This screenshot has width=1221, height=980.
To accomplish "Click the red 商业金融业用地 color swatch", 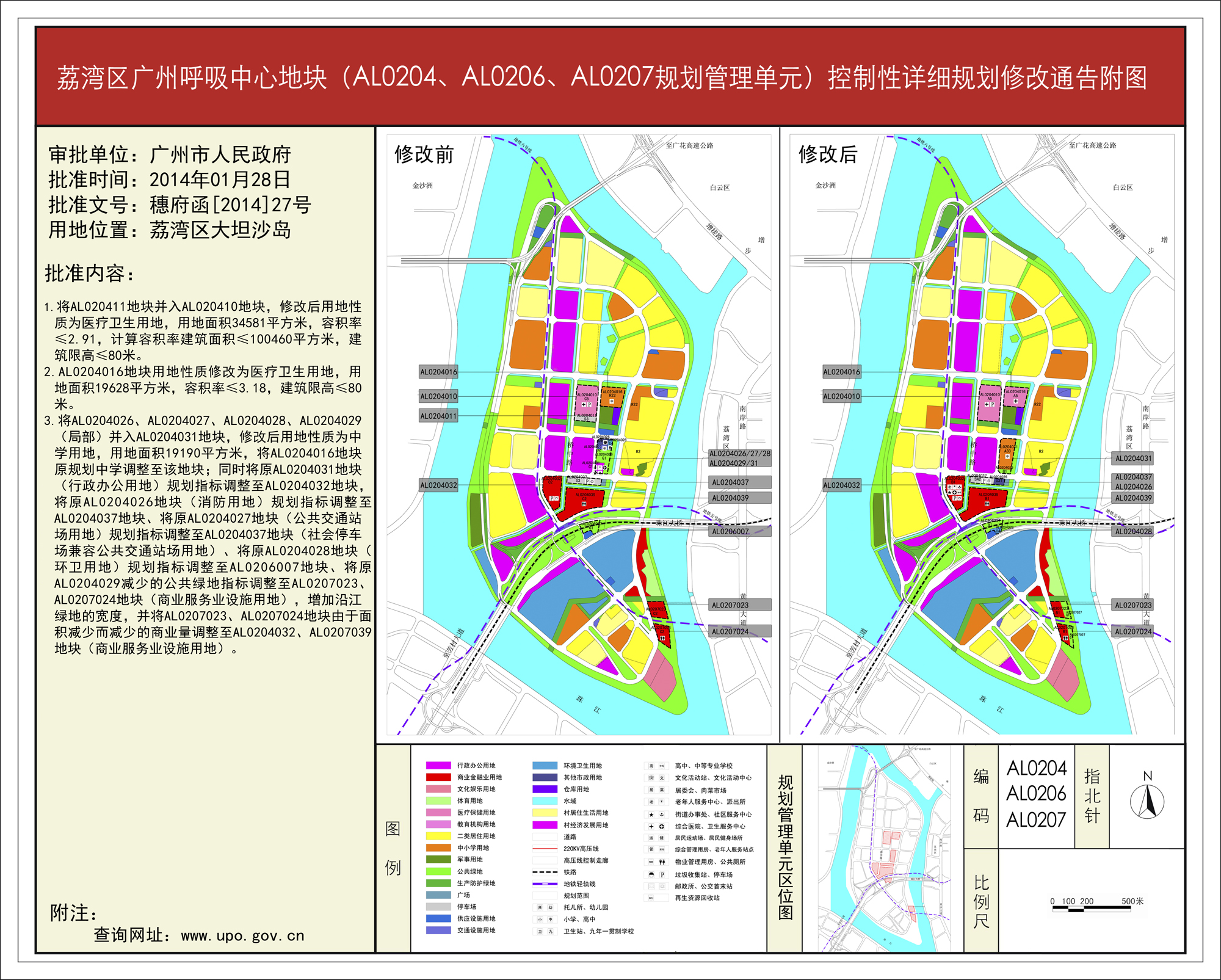I will point(438,777).
